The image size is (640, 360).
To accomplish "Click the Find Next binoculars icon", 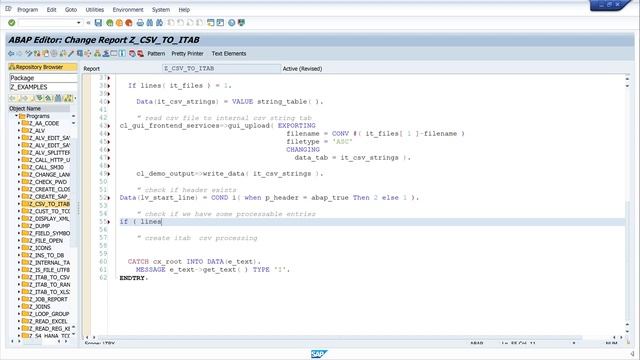I will [160, 23].
